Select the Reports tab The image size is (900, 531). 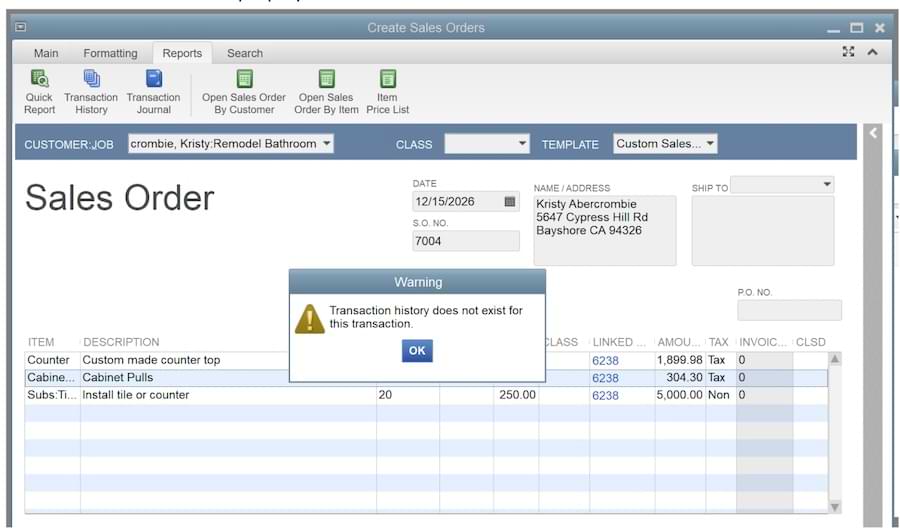click(182, 53)
